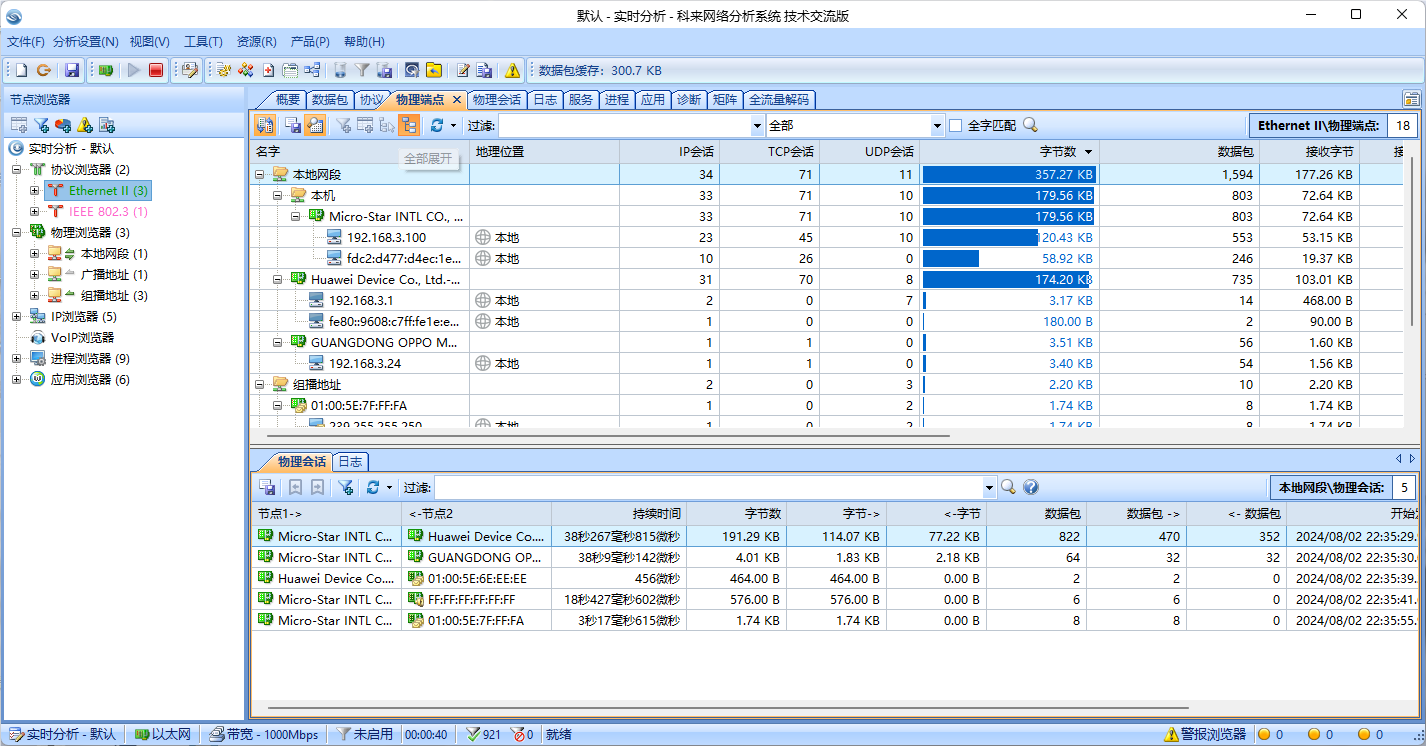Click the endpoint table vertical scrollbar
1426x746 pixels.
[x=1411, y=240]
